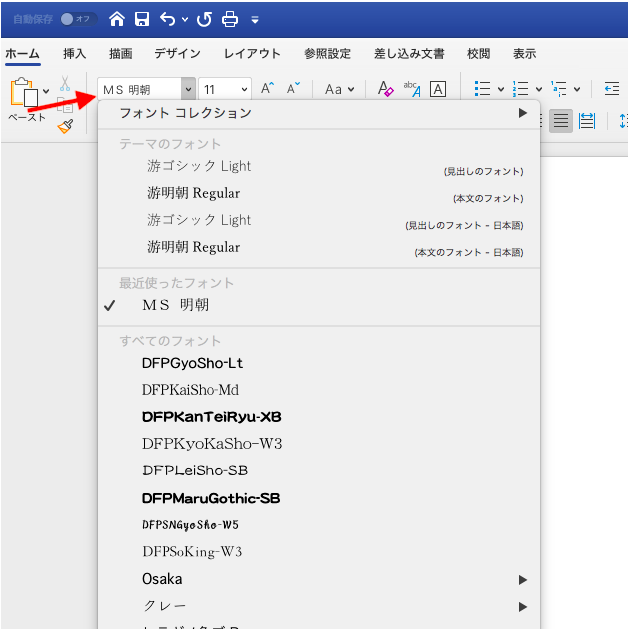Click the ペースト clipboard icon
The width and height of the screenshot is (631, 629).
[x=24, y=92]
